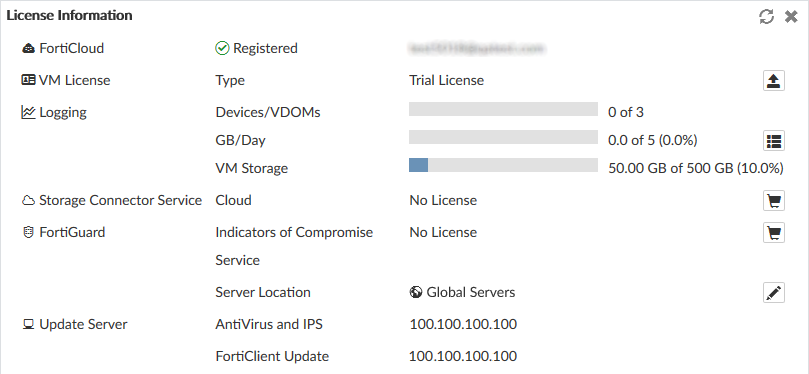This screenshot has height=374, width=809.
Task: Click the 'Global Servers' text
Action: (471, 292)
